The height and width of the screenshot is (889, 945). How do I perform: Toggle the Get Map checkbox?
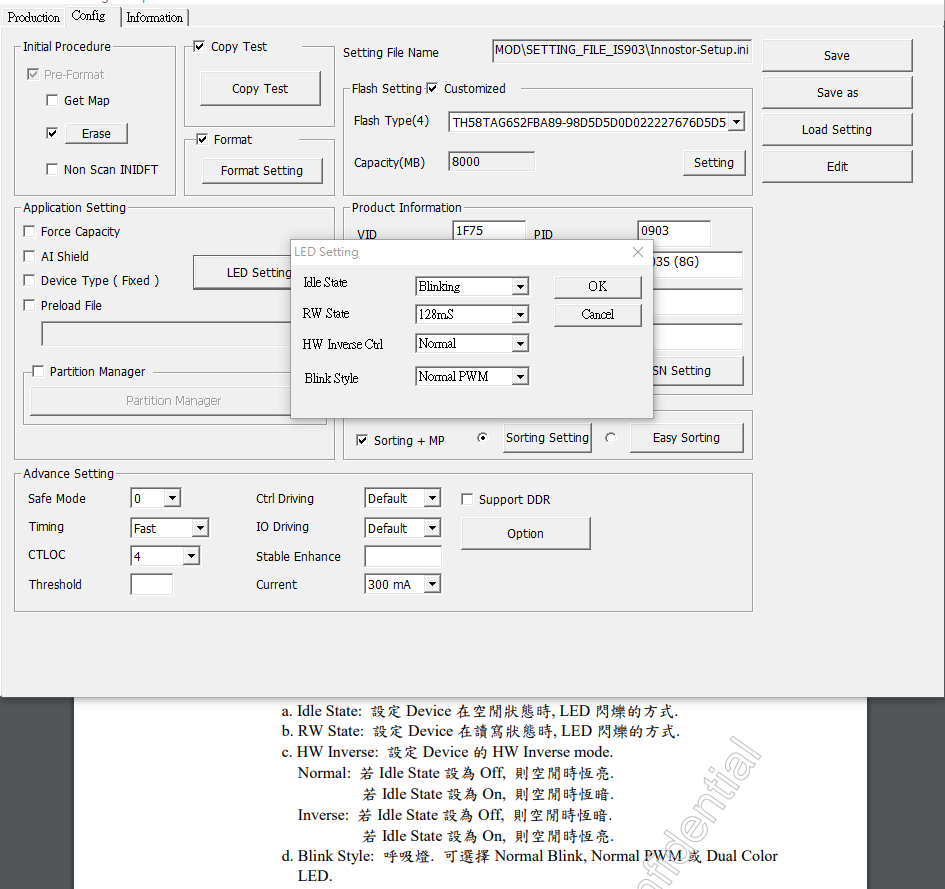click(x=52, y=100)
